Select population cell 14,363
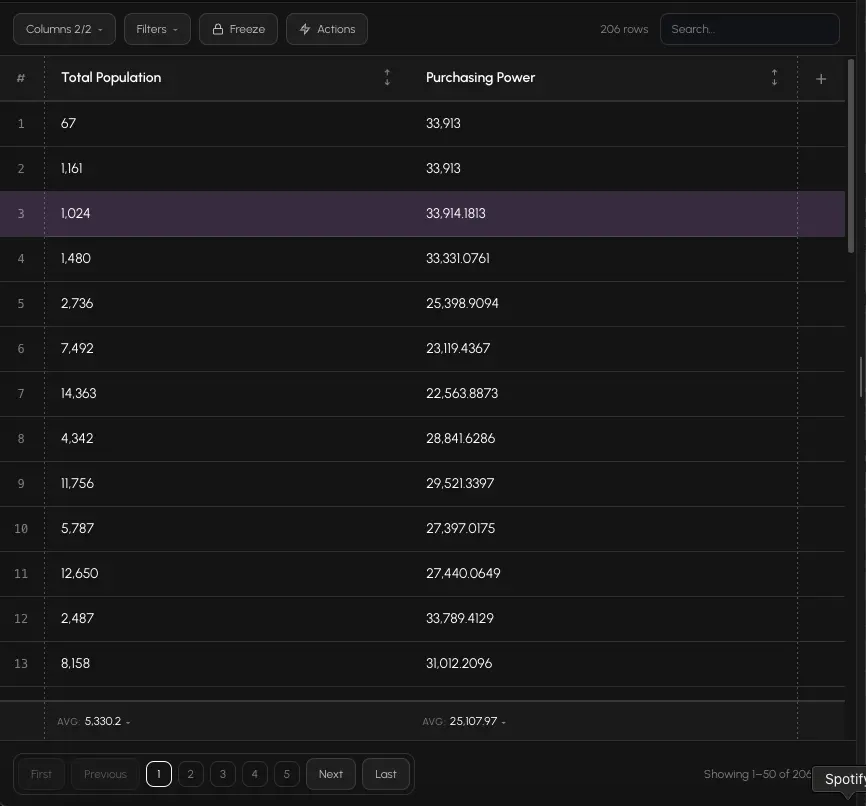The height and width of the screenshot is (806, 866). pos(78,393)
